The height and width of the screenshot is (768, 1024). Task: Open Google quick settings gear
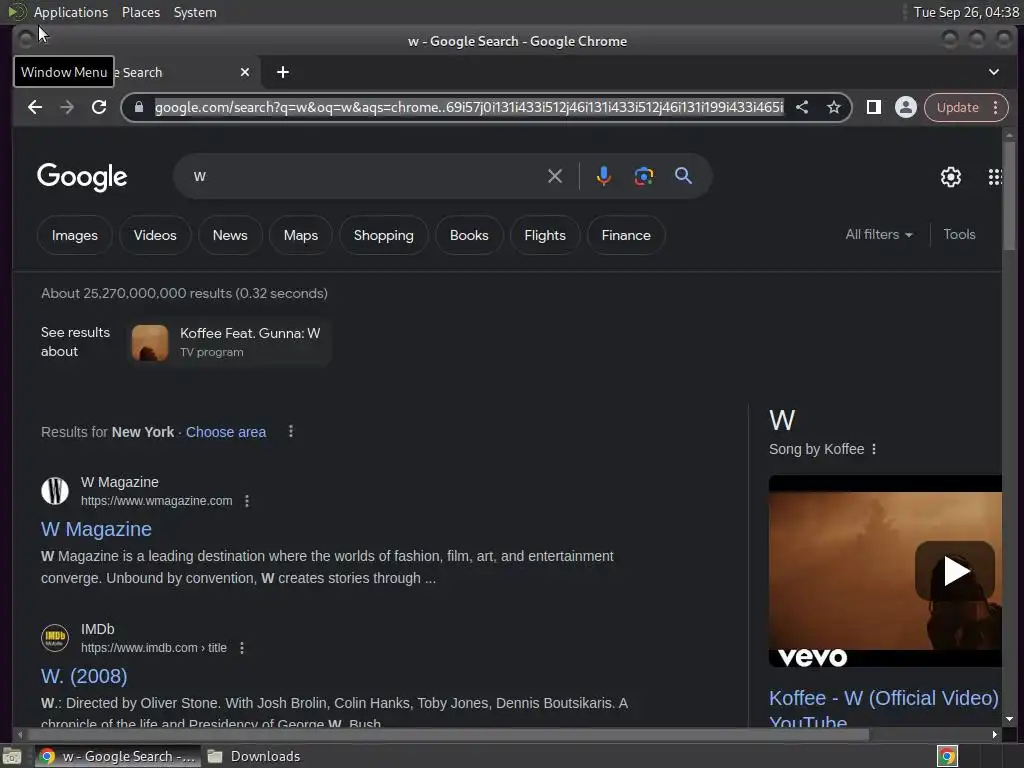coord(950,176)
